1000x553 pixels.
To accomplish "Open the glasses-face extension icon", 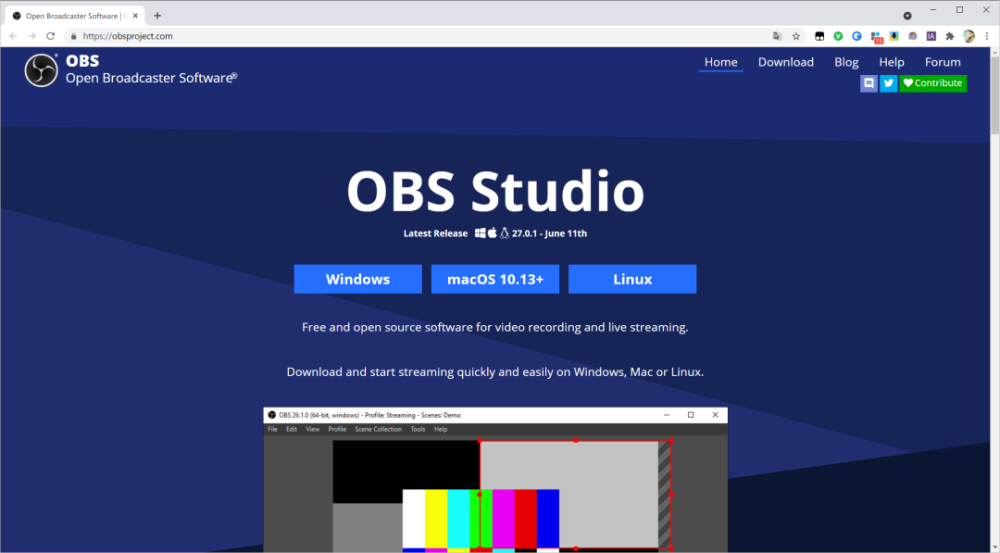I will [x=913, y=36].
